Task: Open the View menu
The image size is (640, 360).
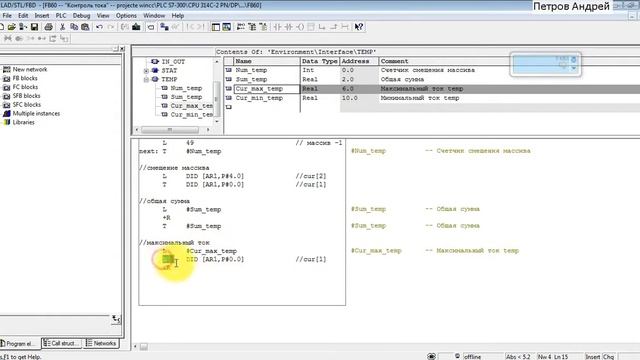Action: [x=103, y=16]
